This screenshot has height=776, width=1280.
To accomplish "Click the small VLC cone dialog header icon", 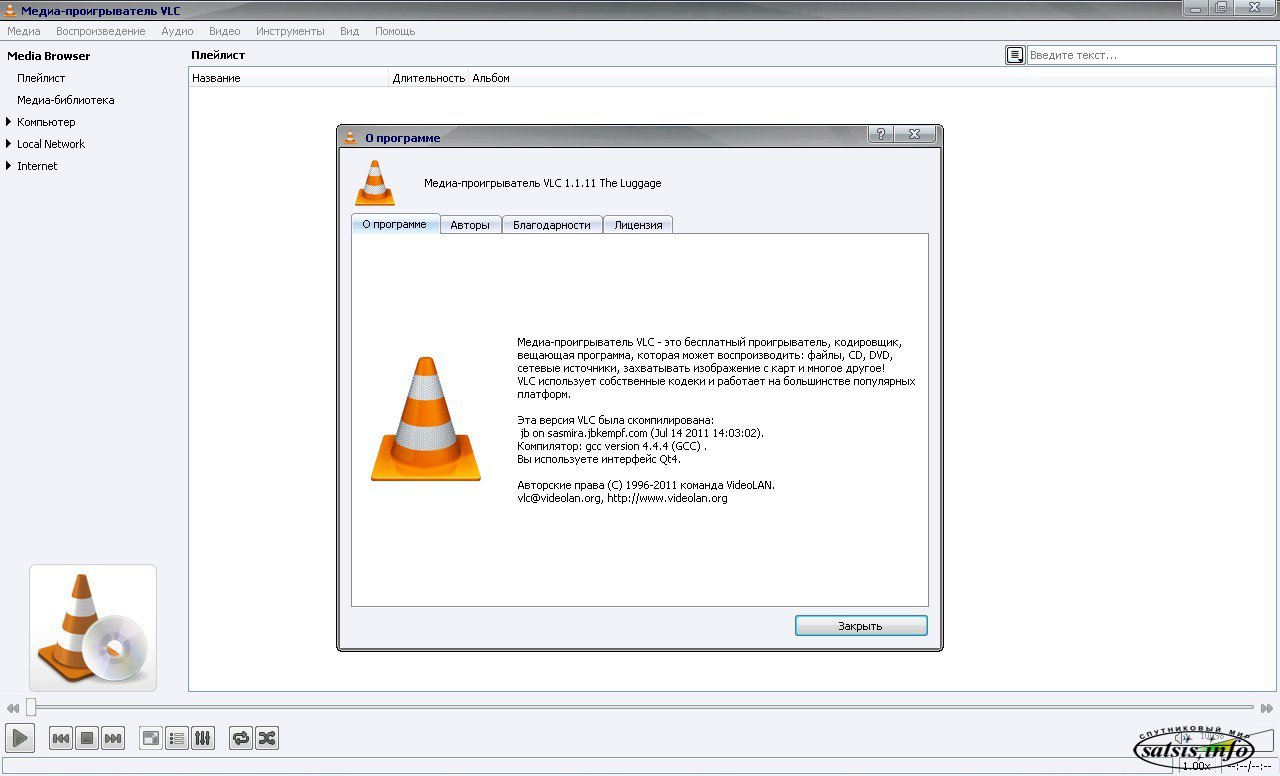I will click(375, 182).
